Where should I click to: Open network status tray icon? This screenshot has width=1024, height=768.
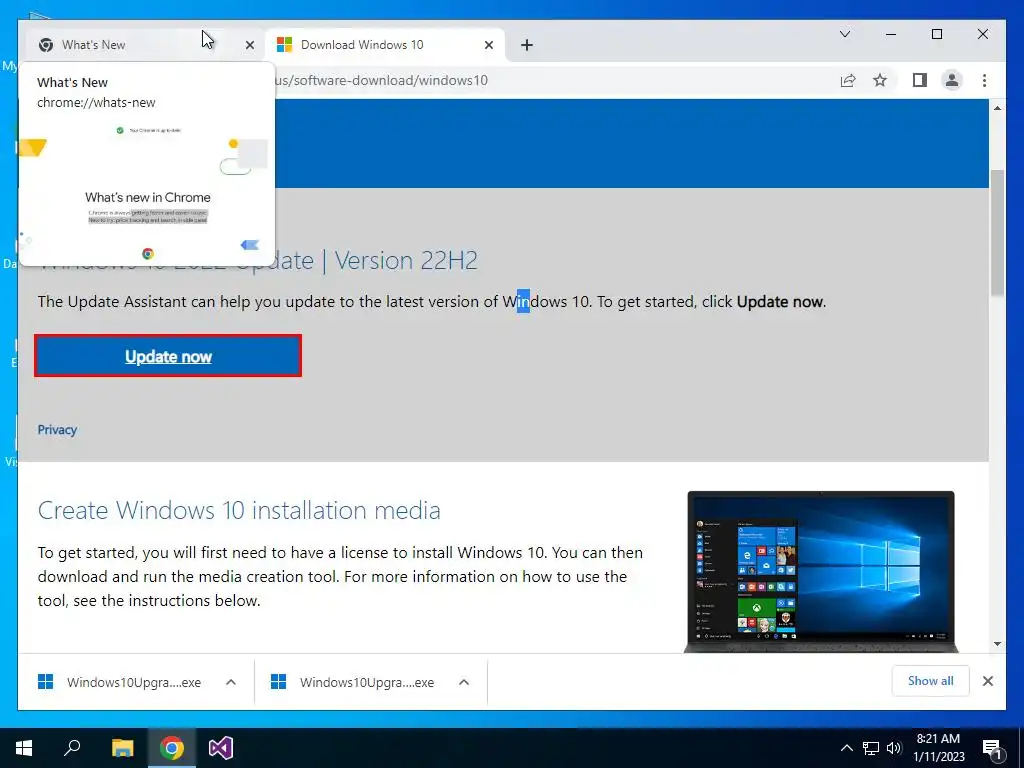(871, 748)
